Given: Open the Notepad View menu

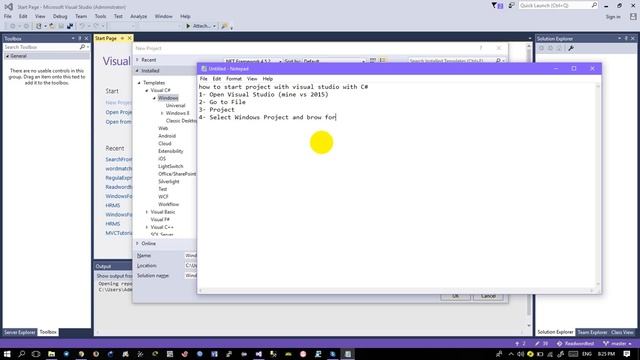Looking at the screenshot, I should 252,79.
